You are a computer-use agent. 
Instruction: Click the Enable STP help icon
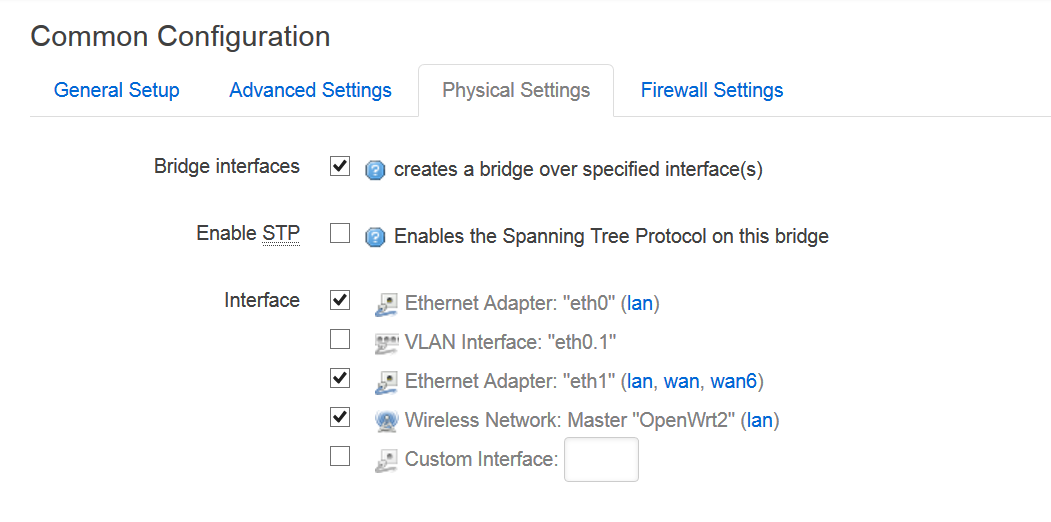(x=375, y=237)
